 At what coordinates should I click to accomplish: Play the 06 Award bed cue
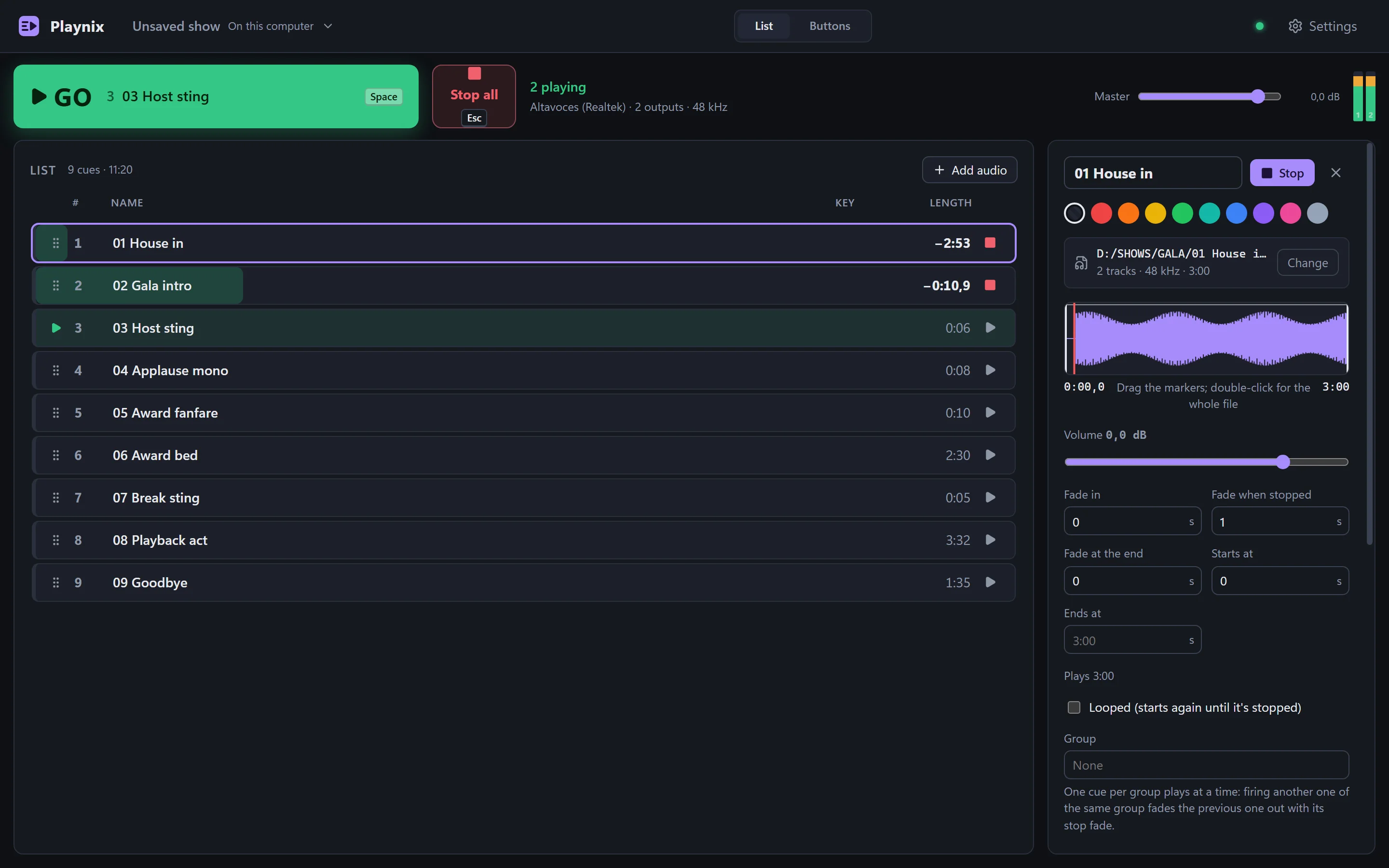[990, 455]
